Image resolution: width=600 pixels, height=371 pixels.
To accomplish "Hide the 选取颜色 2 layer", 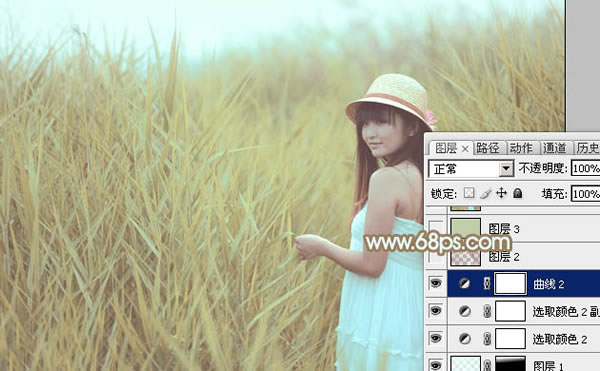I will tap(435, 338).
